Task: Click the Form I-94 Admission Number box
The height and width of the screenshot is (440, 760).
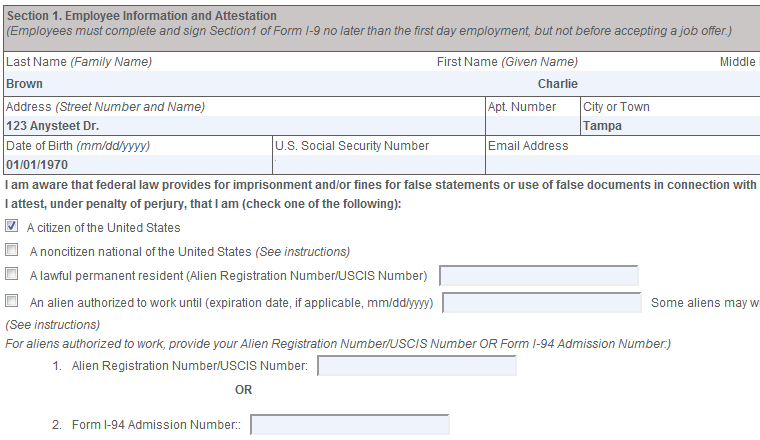Action: 350,425
